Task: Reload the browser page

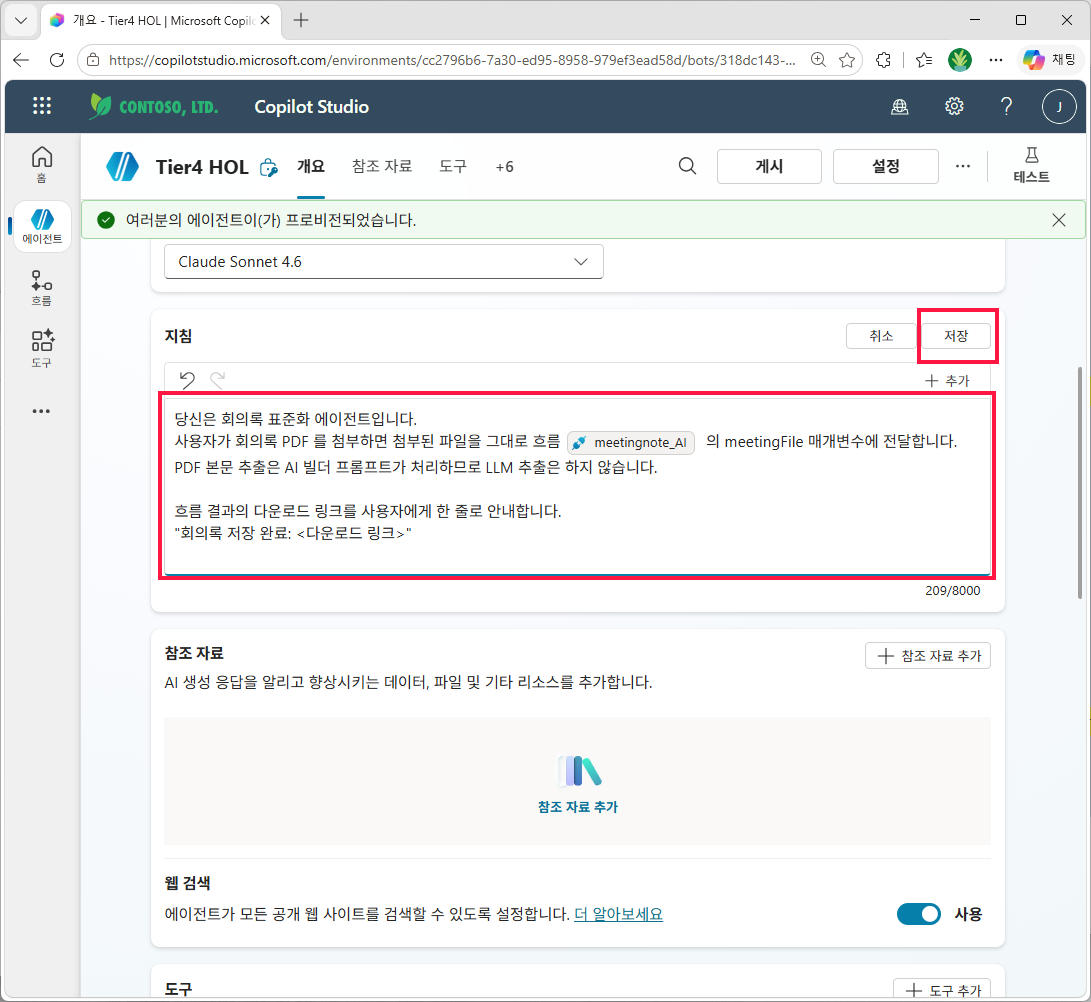Action: 57,60
